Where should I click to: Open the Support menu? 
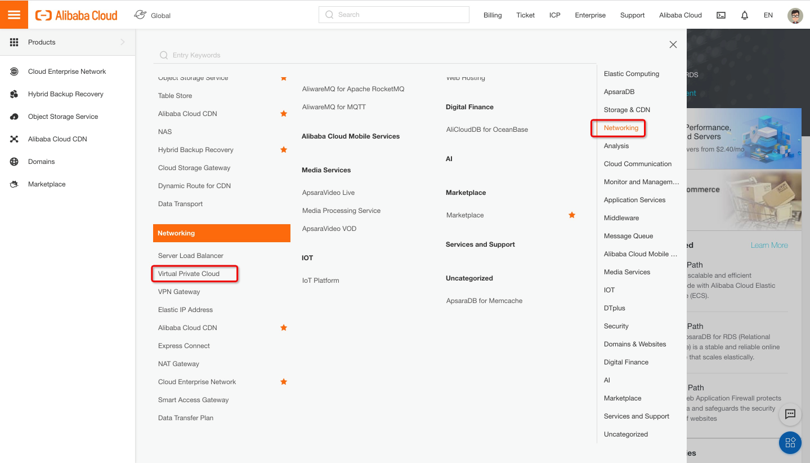point(632,15)
